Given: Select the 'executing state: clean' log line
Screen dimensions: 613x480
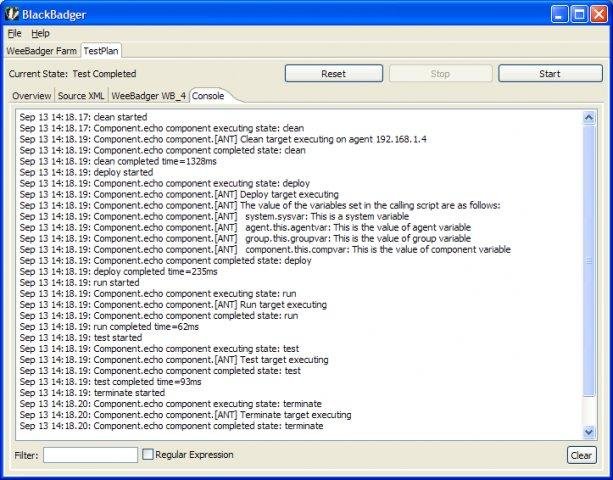Looking at the screenshot, I should (162, 128).
